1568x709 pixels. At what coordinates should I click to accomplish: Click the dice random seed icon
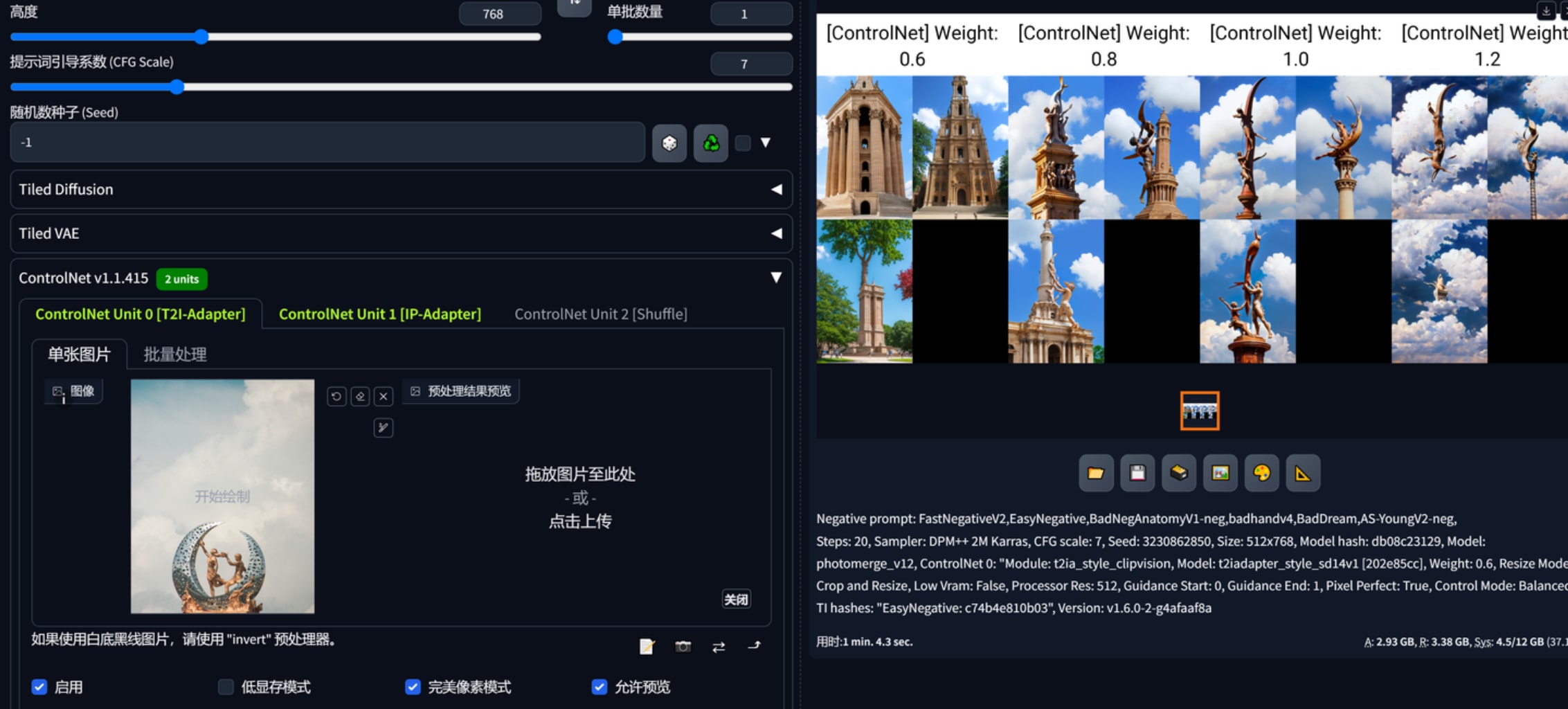pyautogui.click(x=669, y=143)
